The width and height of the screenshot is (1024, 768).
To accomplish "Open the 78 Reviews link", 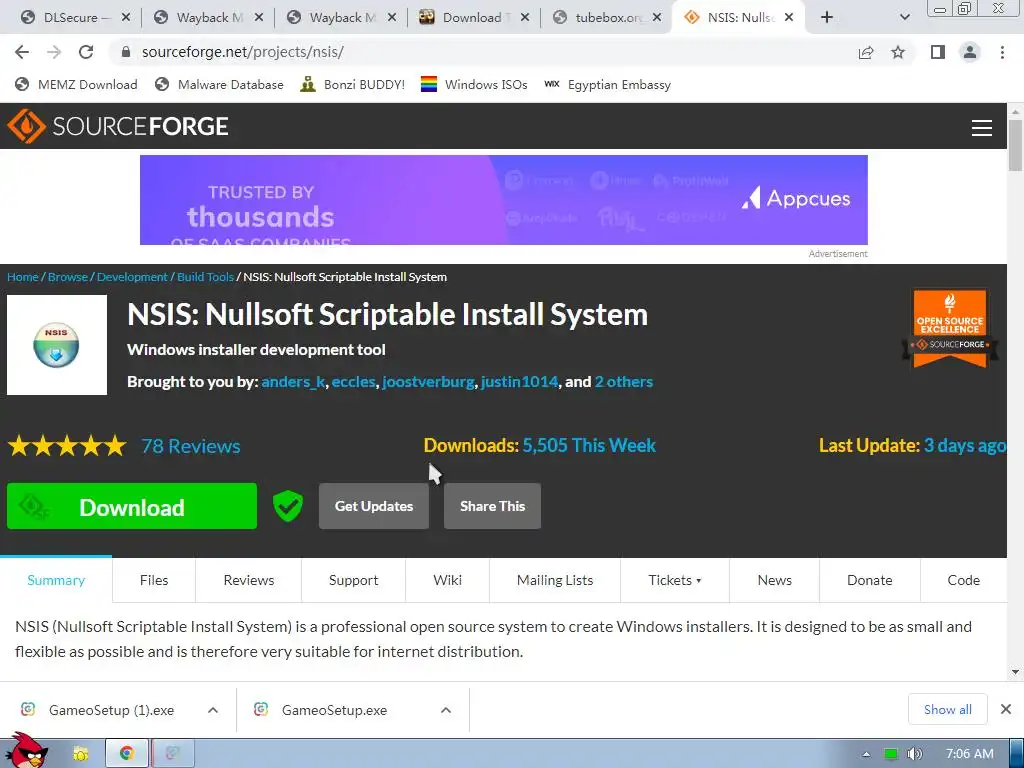I will click(191, 446).
